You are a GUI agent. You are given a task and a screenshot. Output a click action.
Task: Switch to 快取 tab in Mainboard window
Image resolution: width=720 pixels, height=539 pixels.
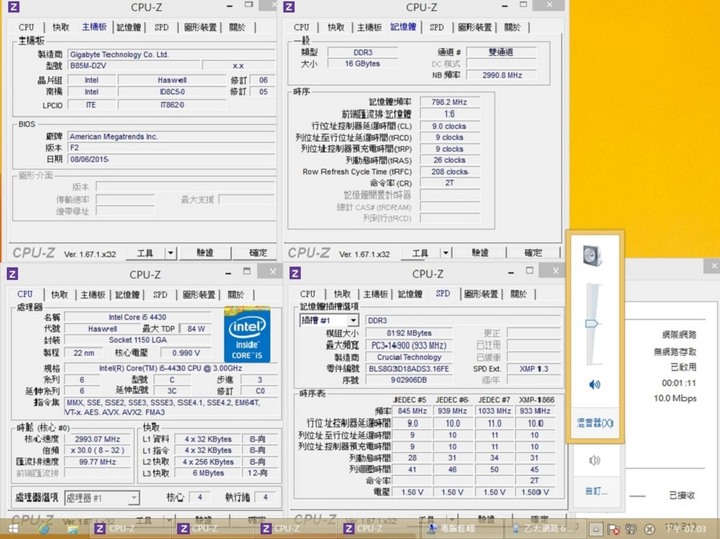(x=61, y=27)
